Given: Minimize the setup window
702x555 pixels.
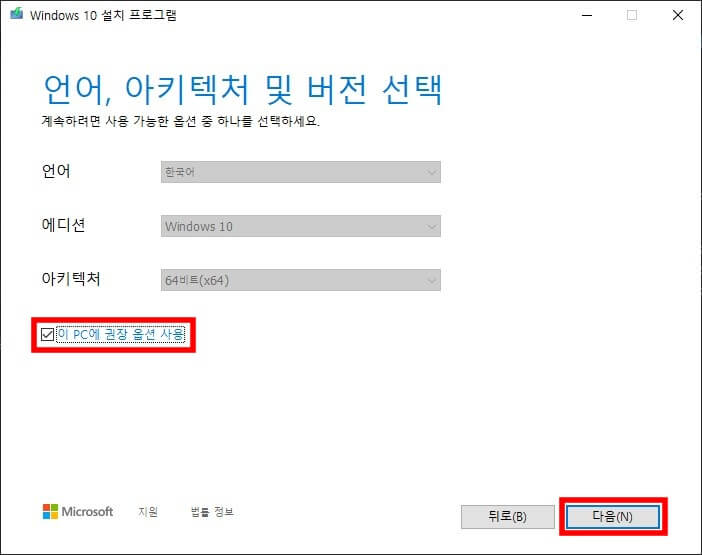Looking at the screenshot, I should click(x=587, y=15).
